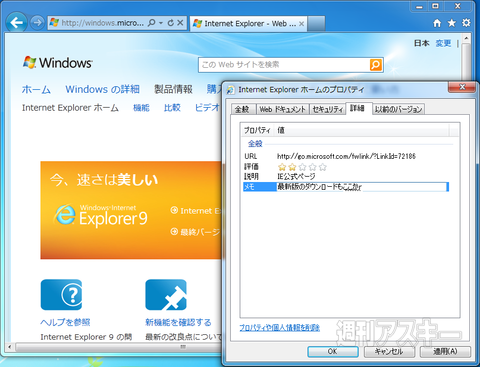Open the ビデオ sub-navigation link
The width and height of the screenshot is (480, 367).
click(207, 108)
